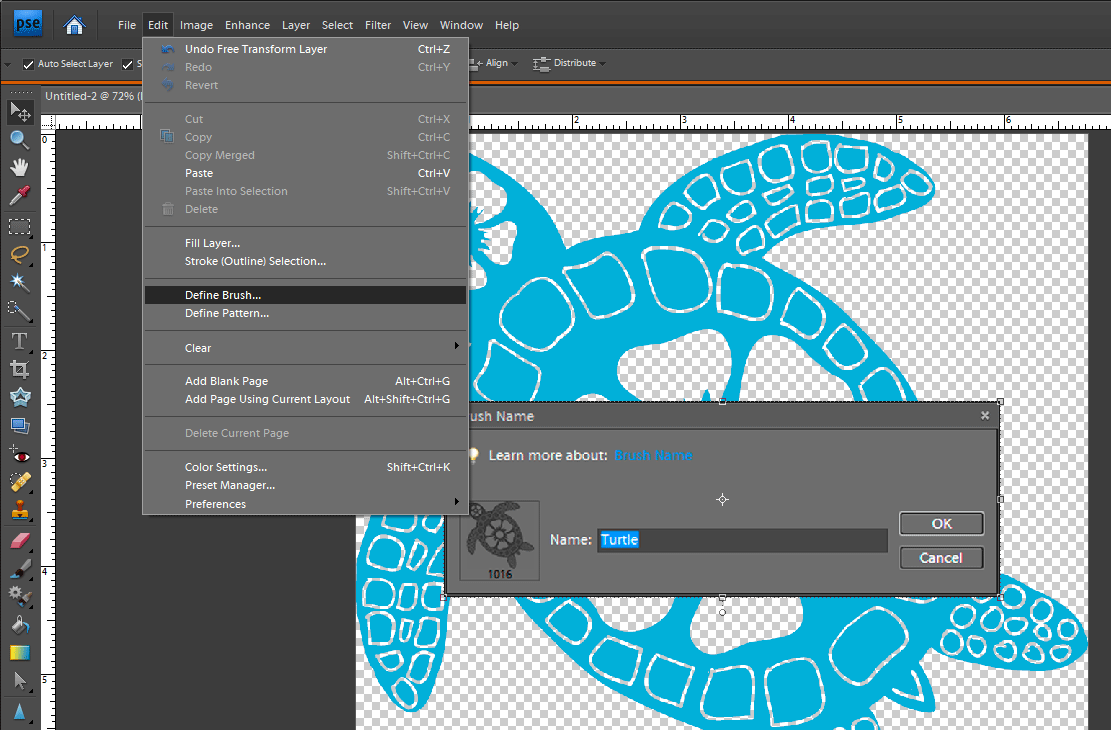This screenshot has width=1111, height=730.
Task: Click the Home icon in the header
Action: coord(73,25)
